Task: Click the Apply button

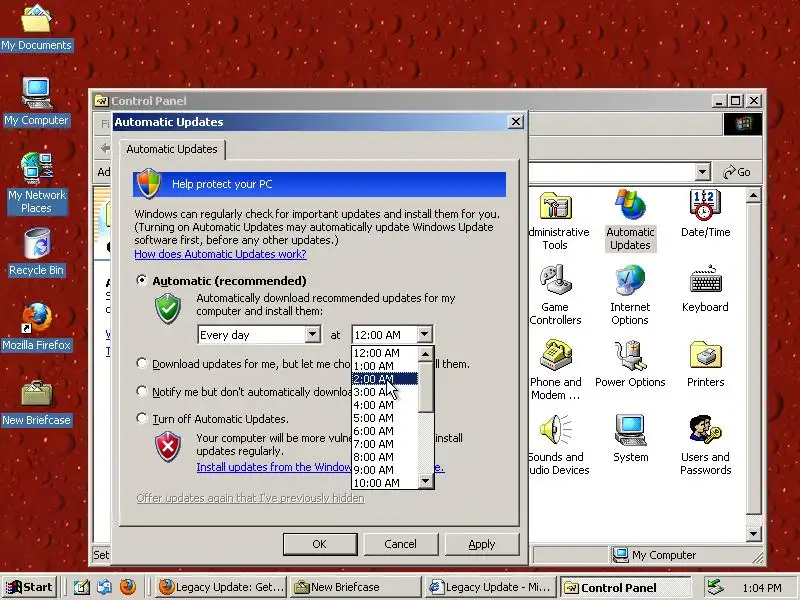Action: [482, 544]
